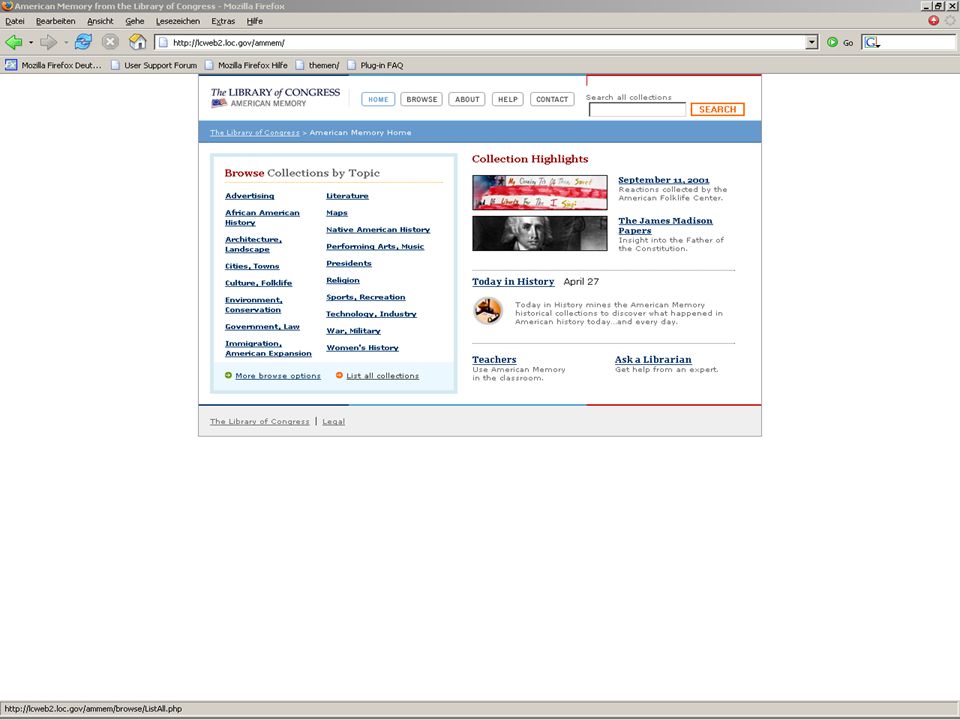Open Back history dropdown arrow
Viewport: 960px width, 720px height.
(31, 42)
